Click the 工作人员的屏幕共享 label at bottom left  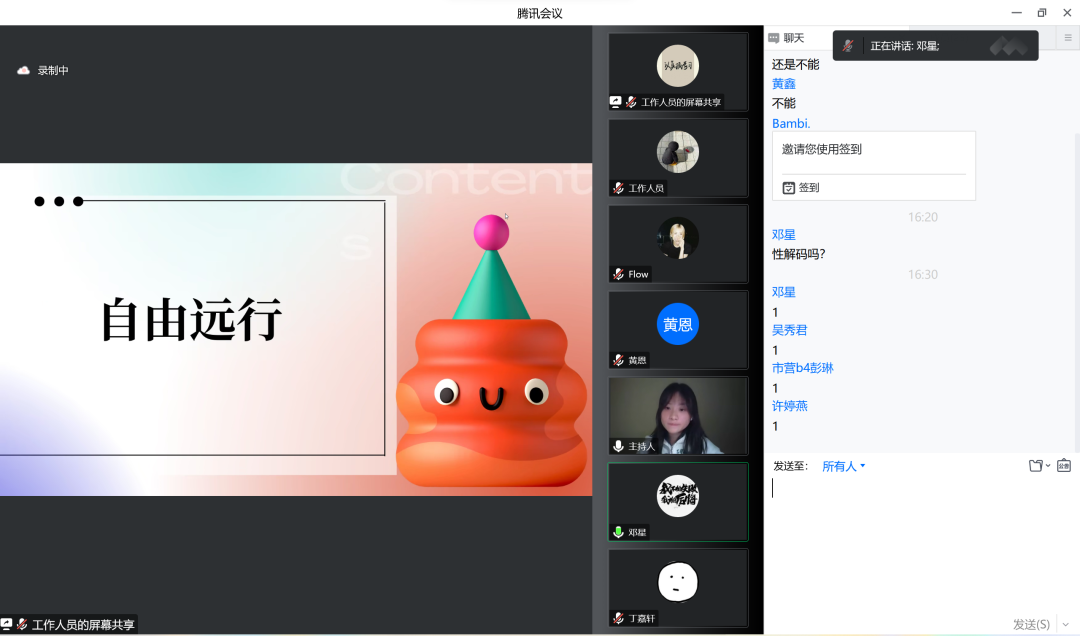pyautogui.click(x=83, y=625)
